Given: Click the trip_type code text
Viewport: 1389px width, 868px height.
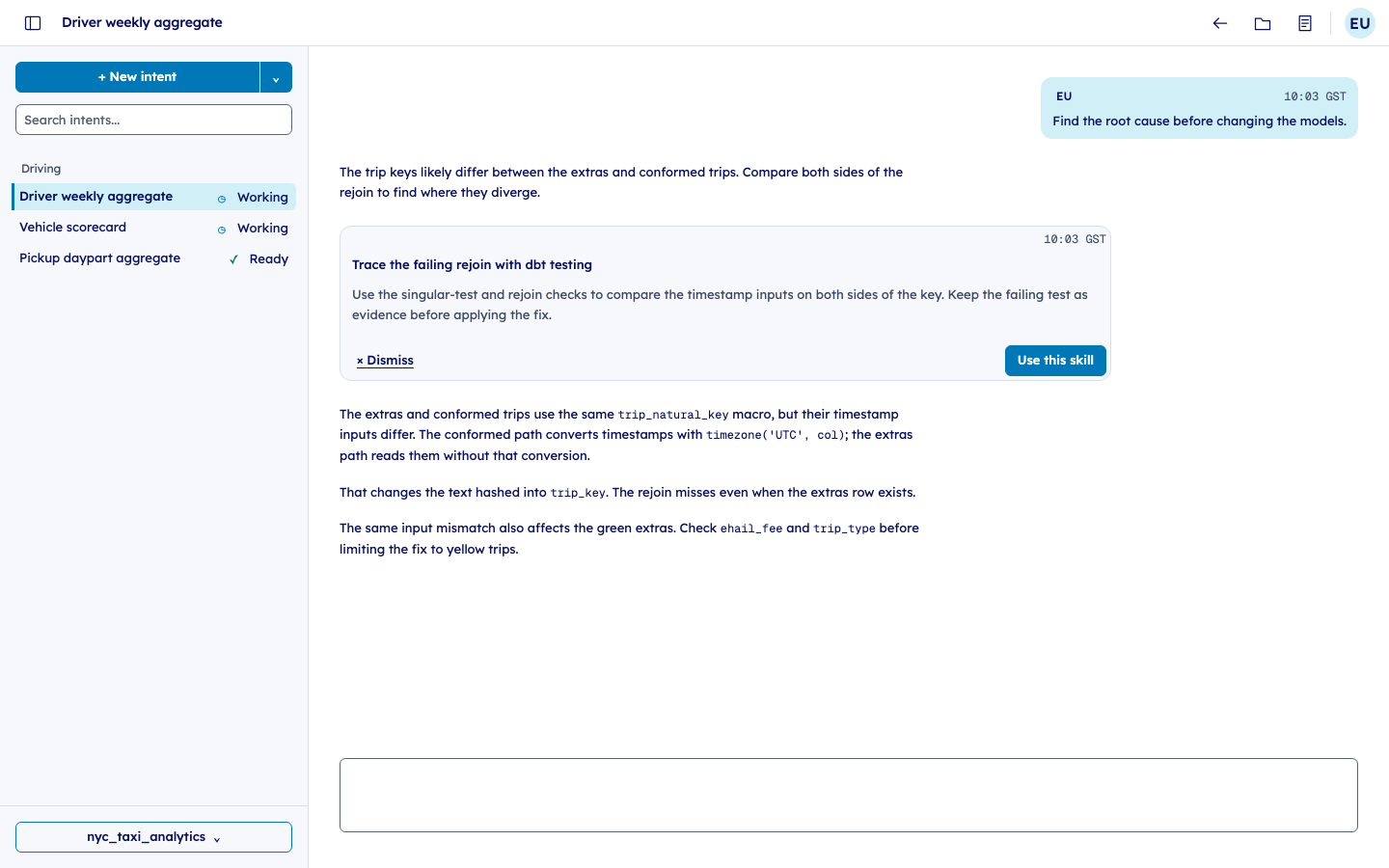Looking at the screenshot, I should (844, 529).
